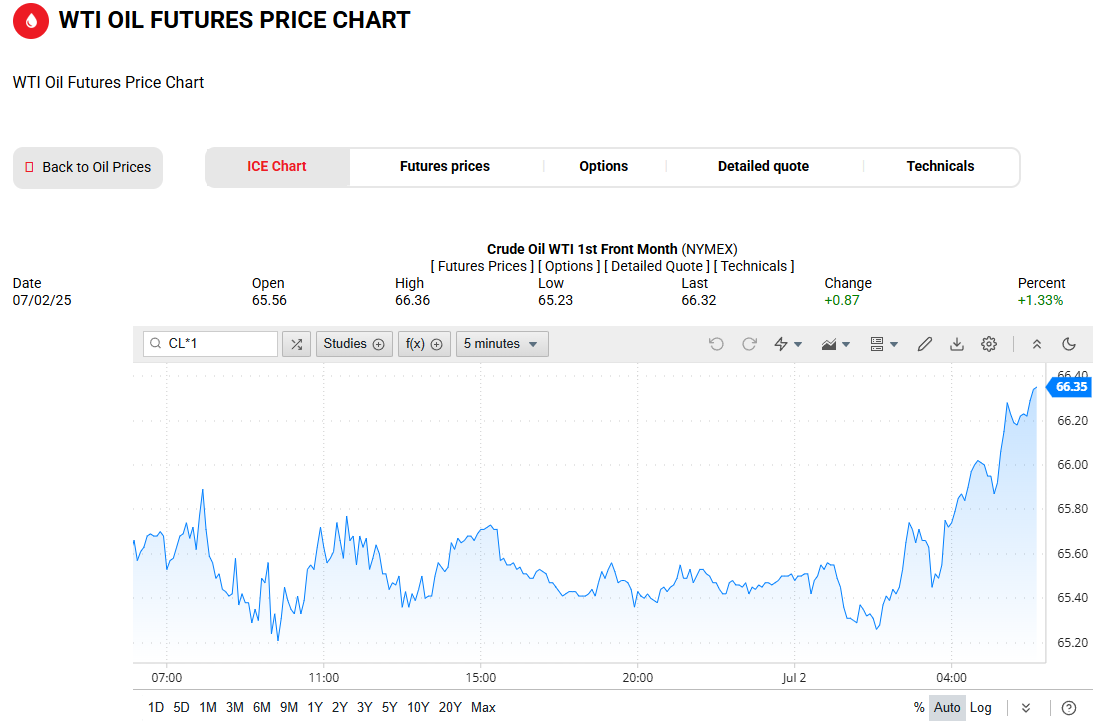1102x724 pixels.
Task: Set chart range to 20Y
Action: [450, 708]
